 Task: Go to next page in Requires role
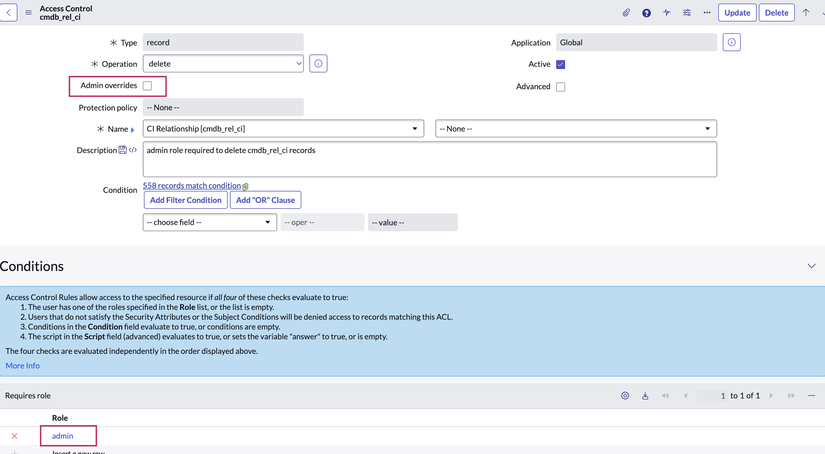771,396
